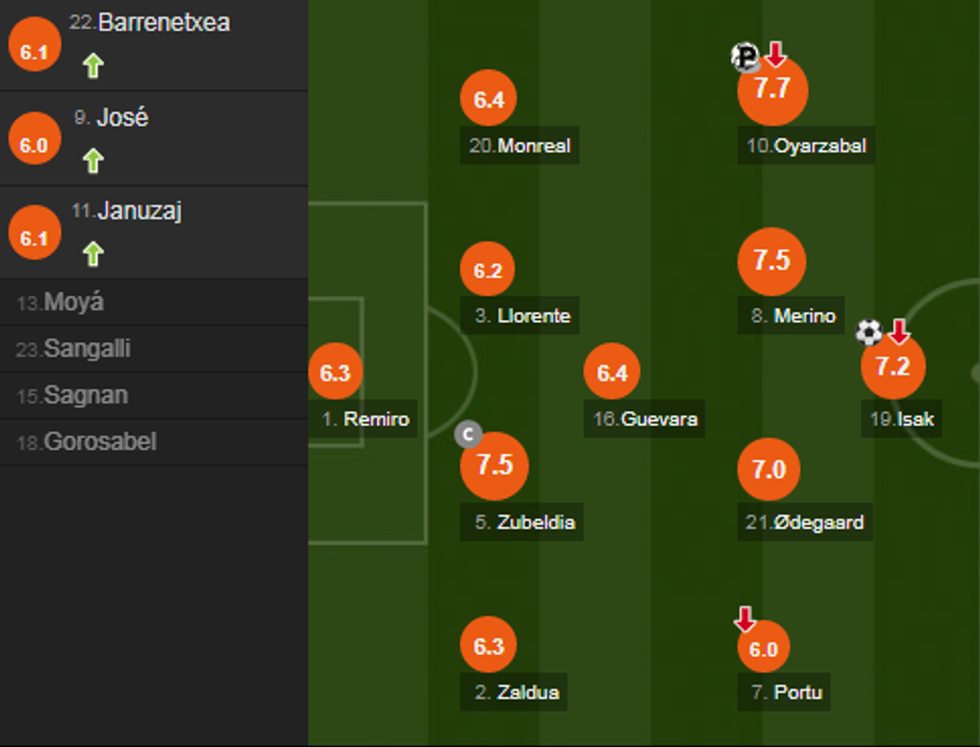Click the goal ball icon near Isak

pyautogui.click(x=869, y=332)
